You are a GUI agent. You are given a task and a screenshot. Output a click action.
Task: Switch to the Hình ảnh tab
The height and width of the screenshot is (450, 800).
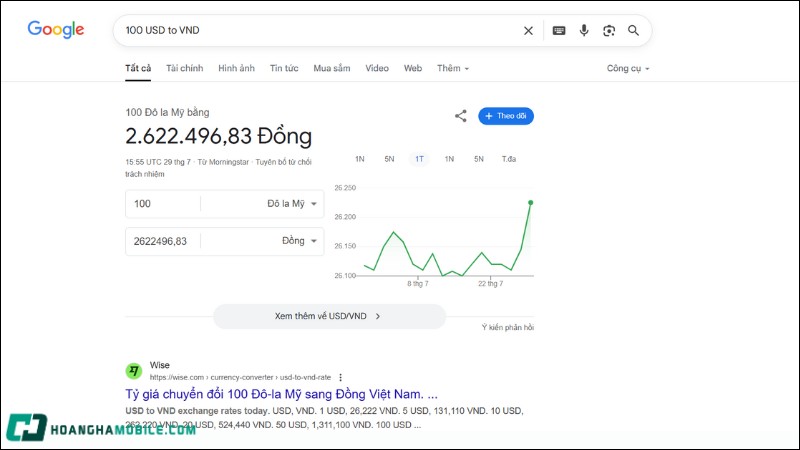click(x=236, y=68)
